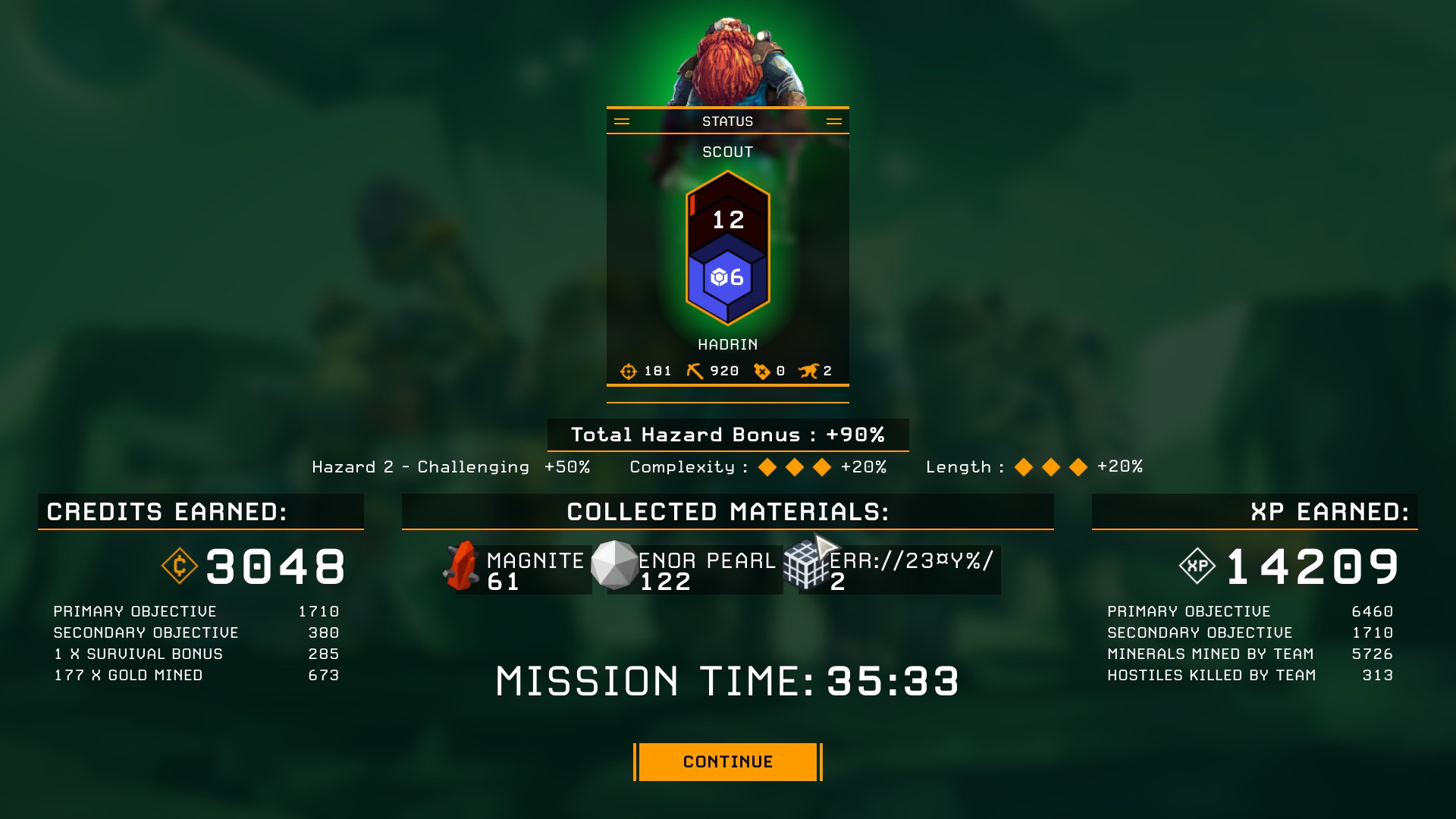The height and width of the screenshot is (819, 1456).
Task: Click the last Length diamond marker
Action: (x=1078, y=467)
